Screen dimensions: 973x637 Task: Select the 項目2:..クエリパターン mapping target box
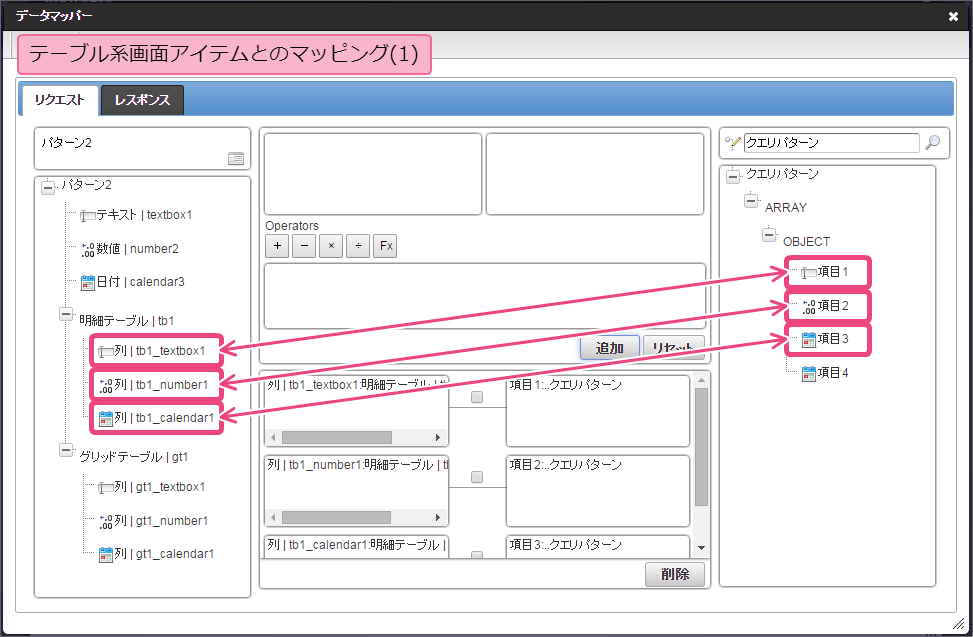tap(598, 491)
